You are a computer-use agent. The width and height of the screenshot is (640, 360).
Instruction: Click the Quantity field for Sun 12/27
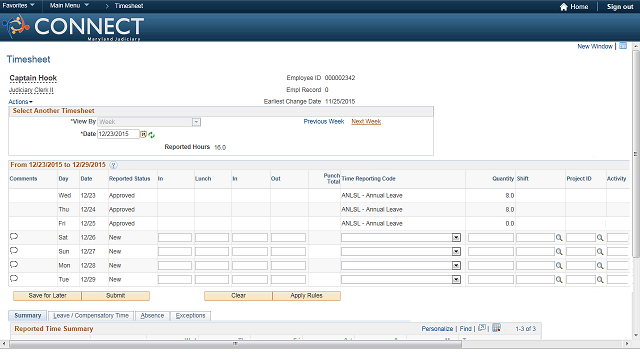point(491,251)
